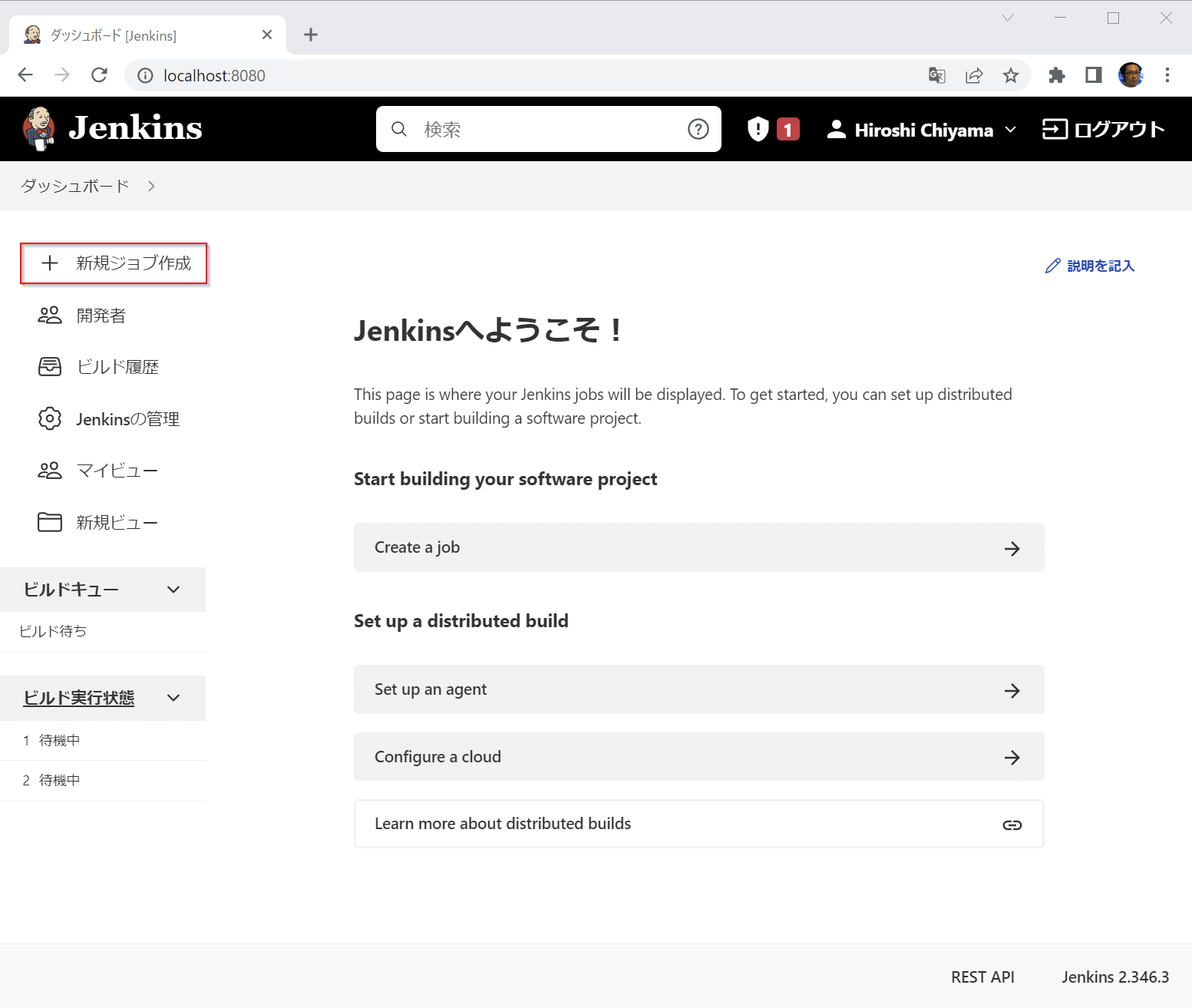Click the logout arrow icon before ログアウト
The image size is (1192, 1008).
(1055, 129)
